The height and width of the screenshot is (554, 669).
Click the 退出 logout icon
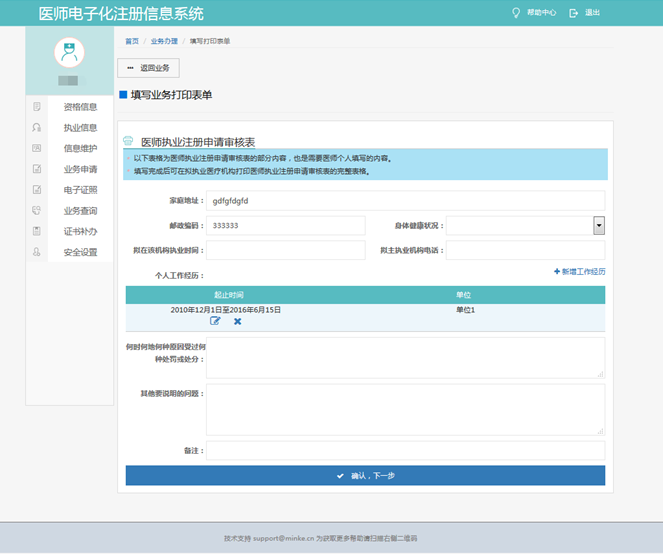pos(573,13)
